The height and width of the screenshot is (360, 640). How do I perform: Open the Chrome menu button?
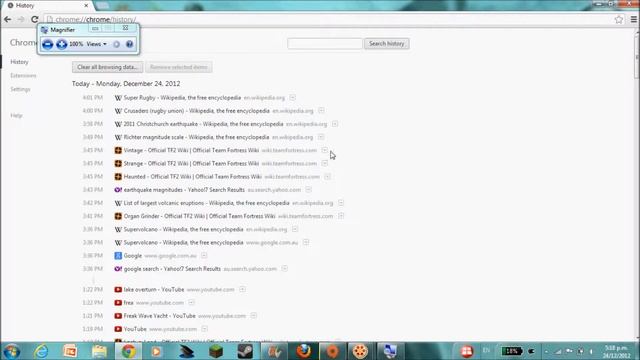click(633, 19)
